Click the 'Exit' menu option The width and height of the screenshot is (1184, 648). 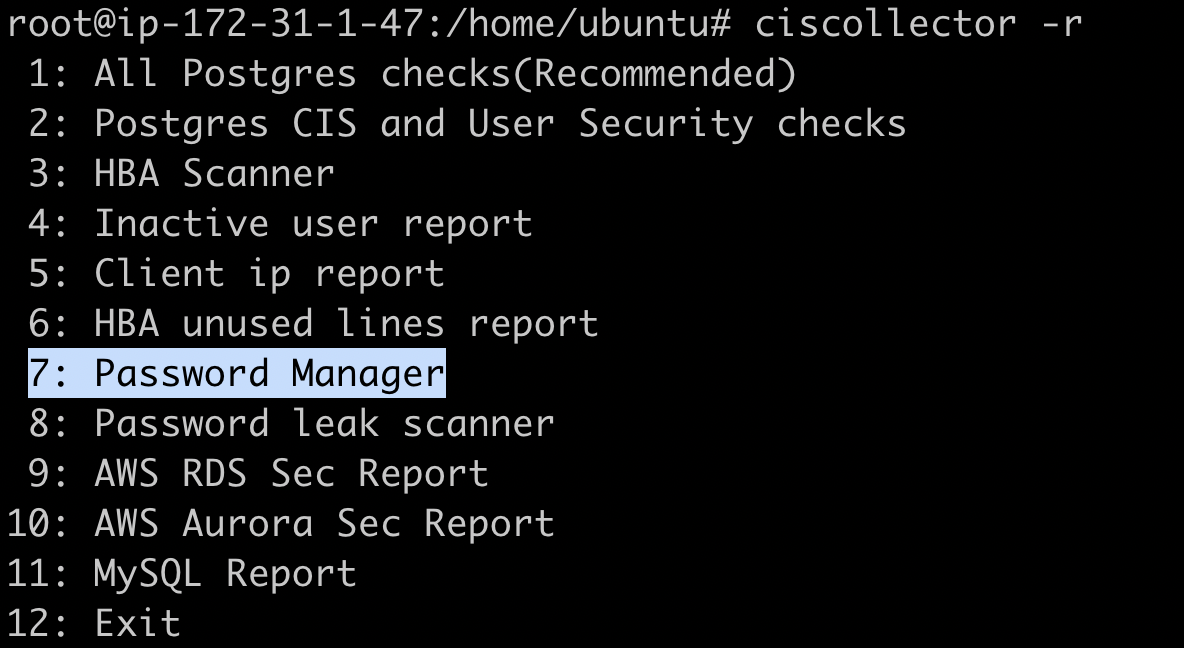pyautogui.click(x=138, y=623)
